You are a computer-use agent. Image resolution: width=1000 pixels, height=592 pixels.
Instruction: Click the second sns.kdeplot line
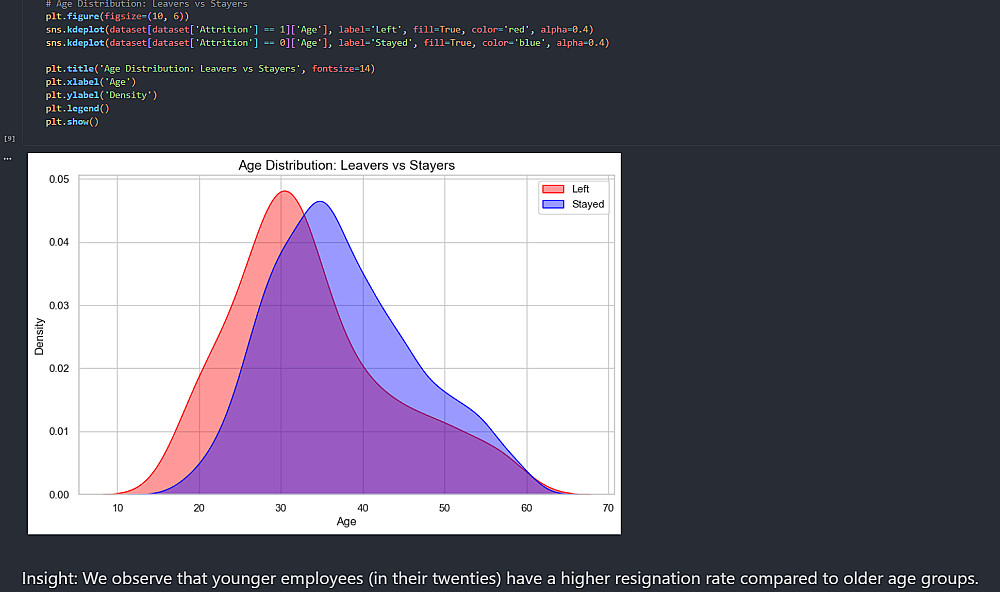[326, 43]
